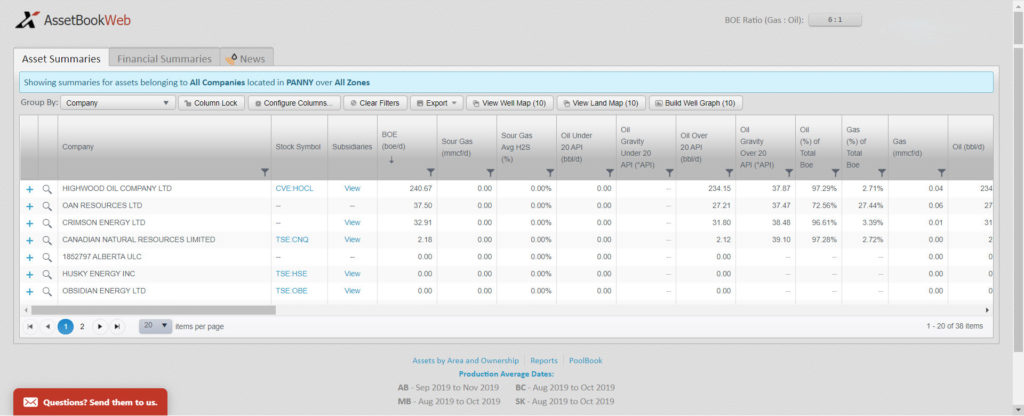The height and width of the screenshot is (416, 1024).
Task: Open the items per page dropdown
Action: click(x=155, y=326)
